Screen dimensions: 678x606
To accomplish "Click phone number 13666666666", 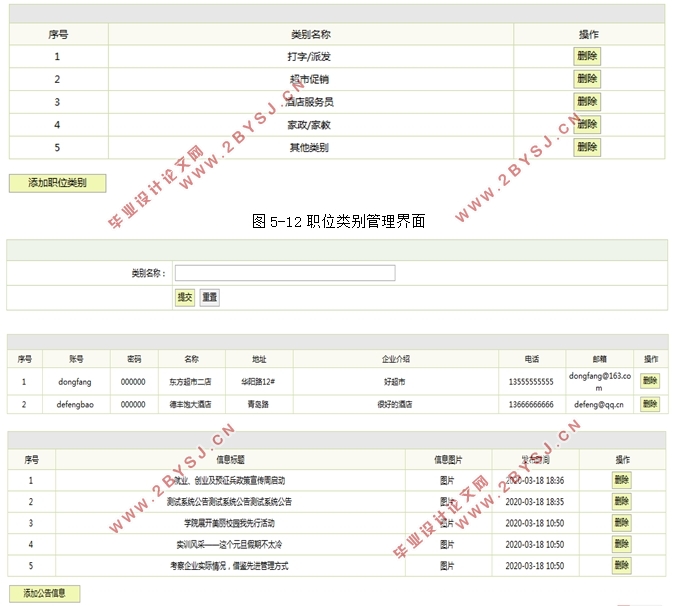I will click(531, 405).
